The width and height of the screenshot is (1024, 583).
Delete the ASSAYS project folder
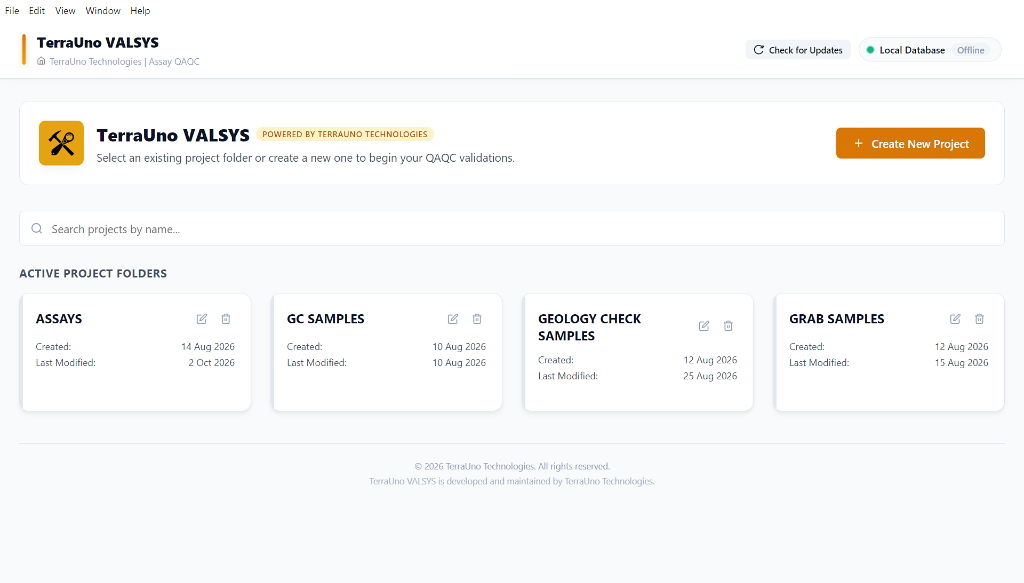point(226,319)
